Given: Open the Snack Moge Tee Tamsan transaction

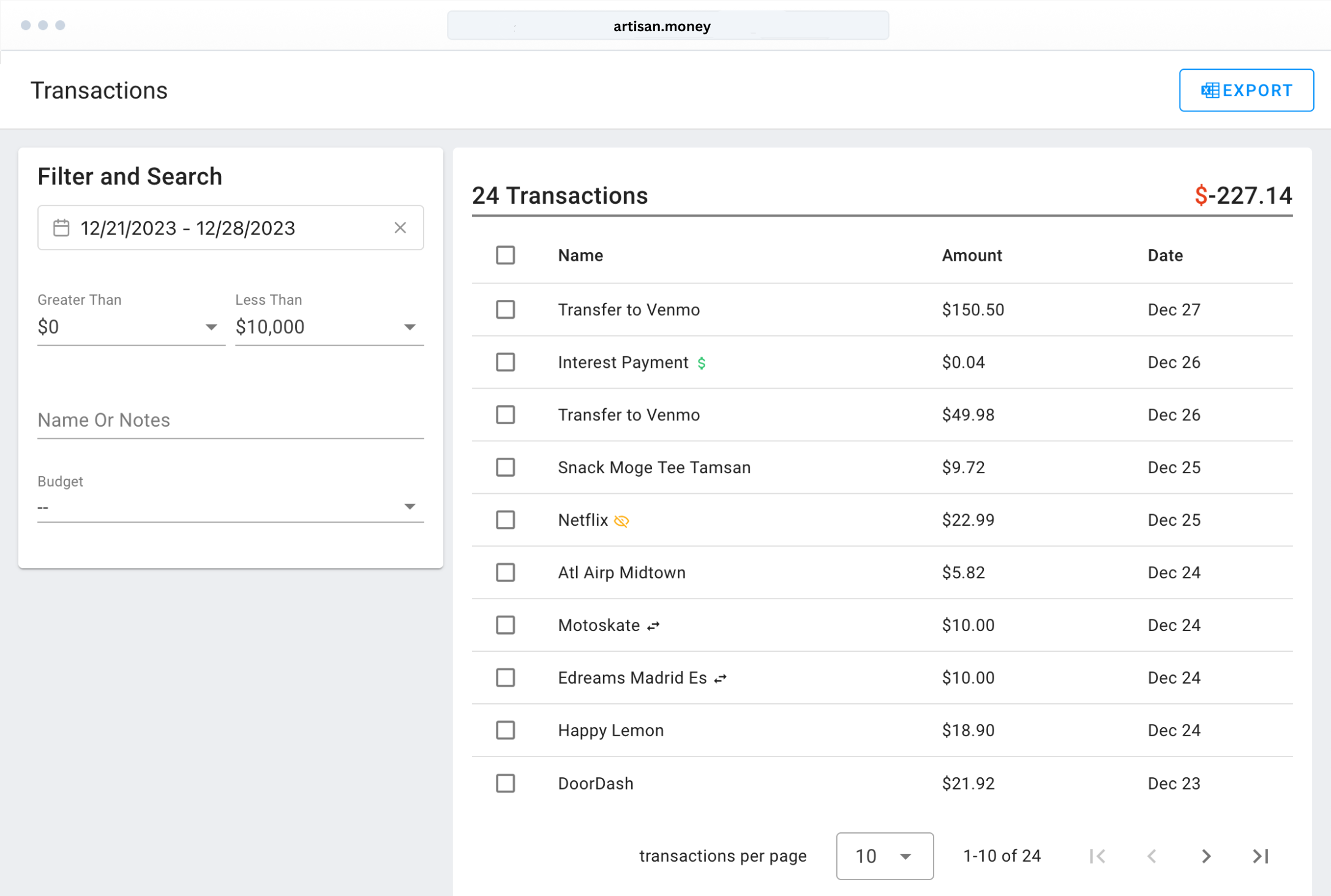Looking at the screenshot, I should tap(654, 468).
